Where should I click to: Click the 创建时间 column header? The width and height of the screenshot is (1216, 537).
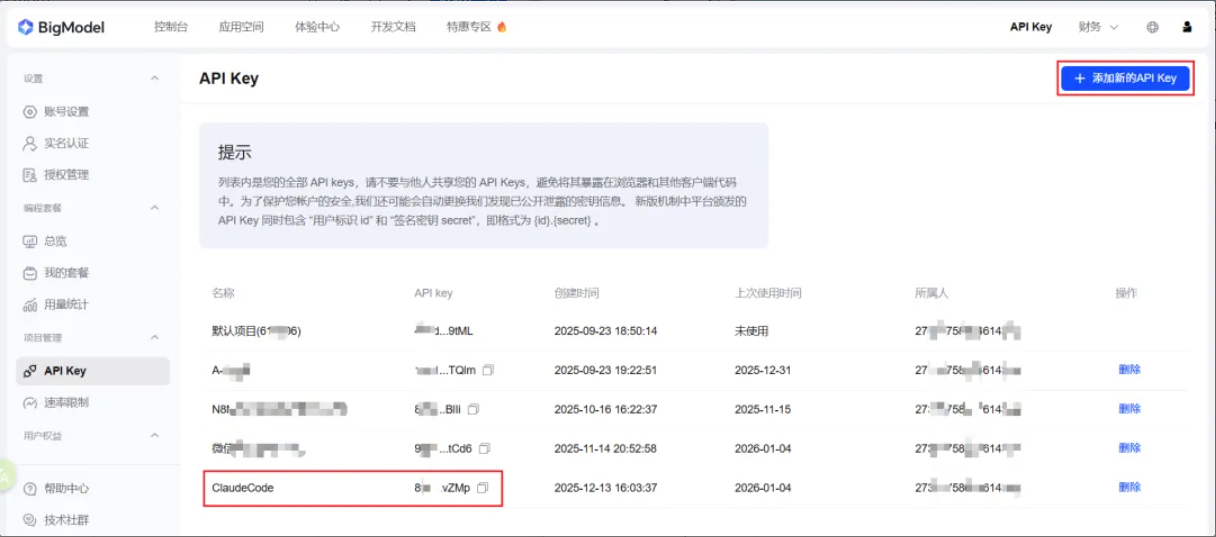576,293
